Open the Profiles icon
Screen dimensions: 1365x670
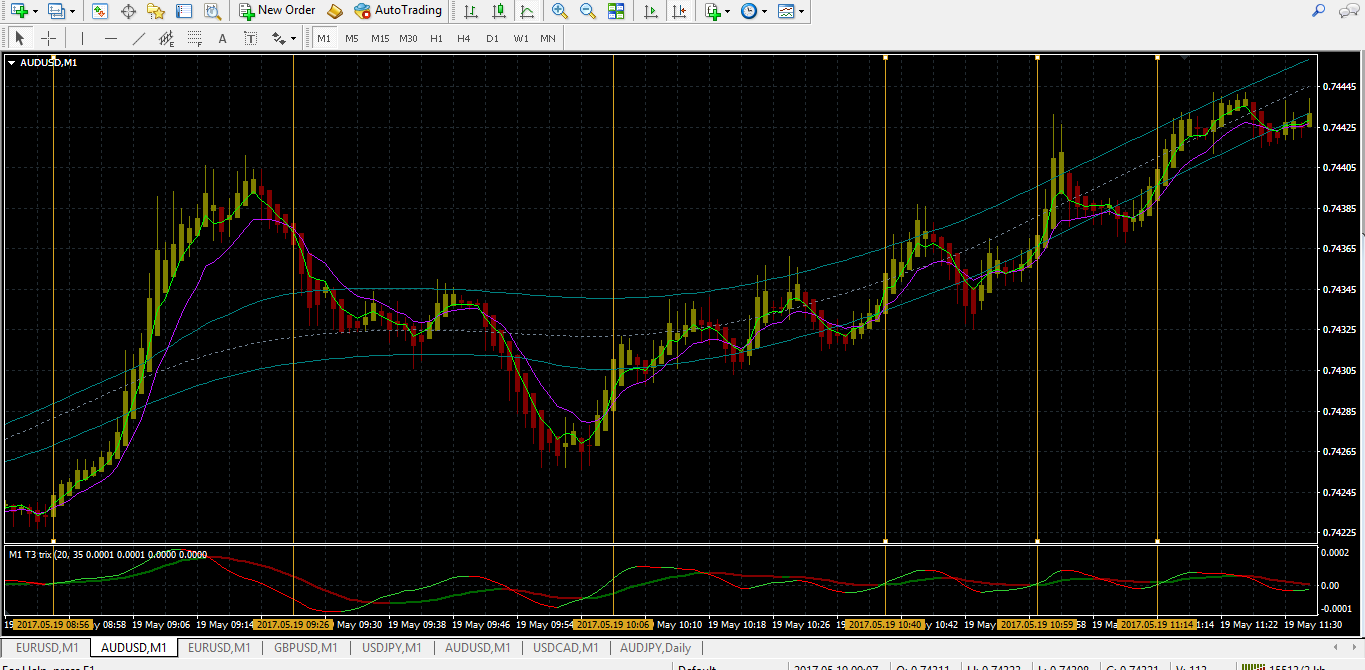coord(56,11)
